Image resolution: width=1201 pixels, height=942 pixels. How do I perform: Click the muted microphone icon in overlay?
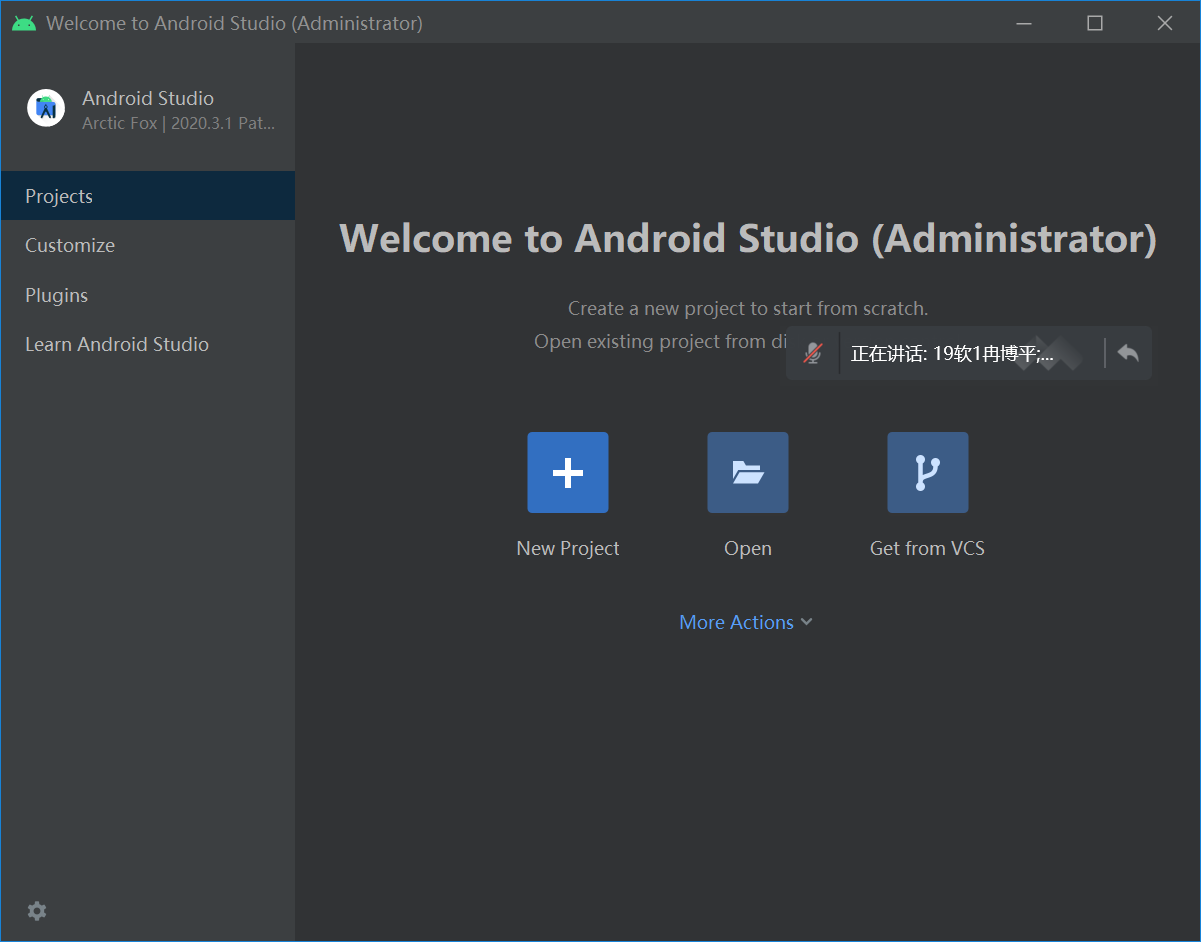click(x=813, y=353)
